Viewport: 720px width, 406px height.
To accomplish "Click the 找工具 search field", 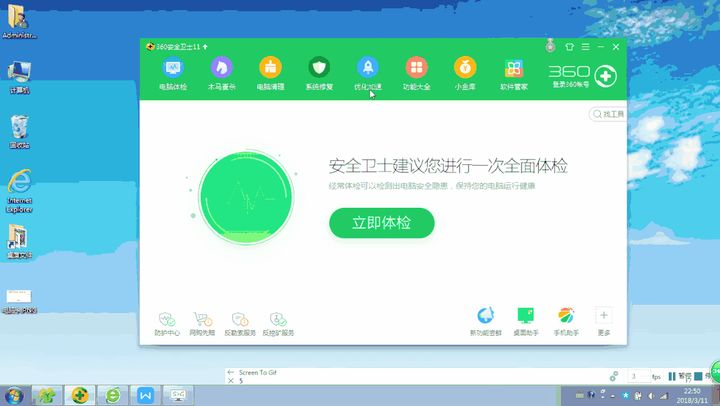I will [x=608, y=114].
